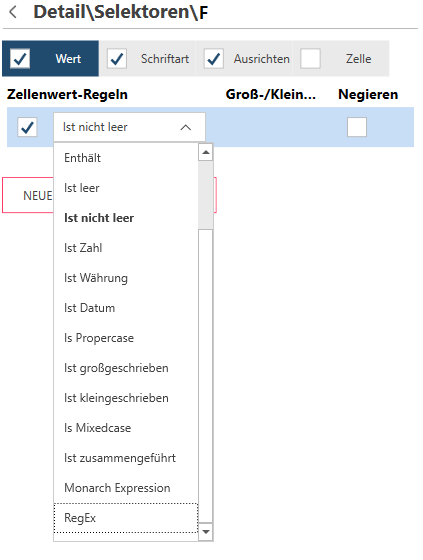Uncheck the Ausrichten checkbox

coord(214,59)
